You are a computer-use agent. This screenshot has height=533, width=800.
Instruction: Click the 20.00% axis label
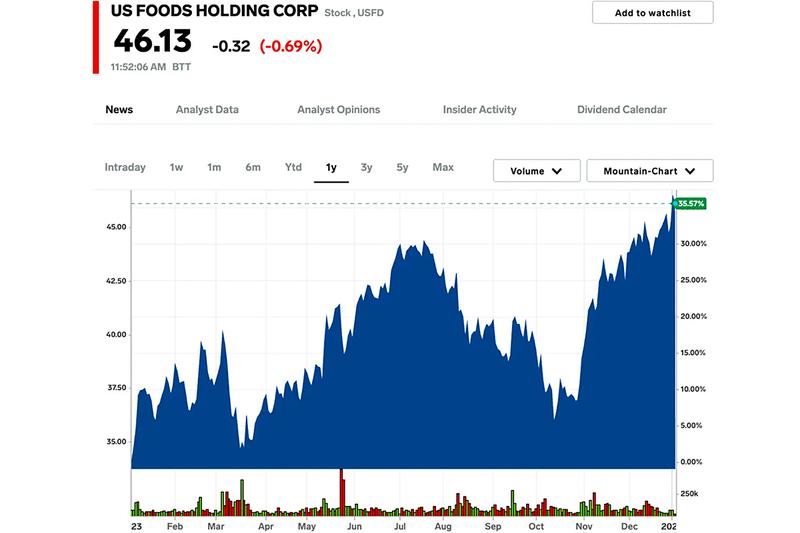click(693, 316)
